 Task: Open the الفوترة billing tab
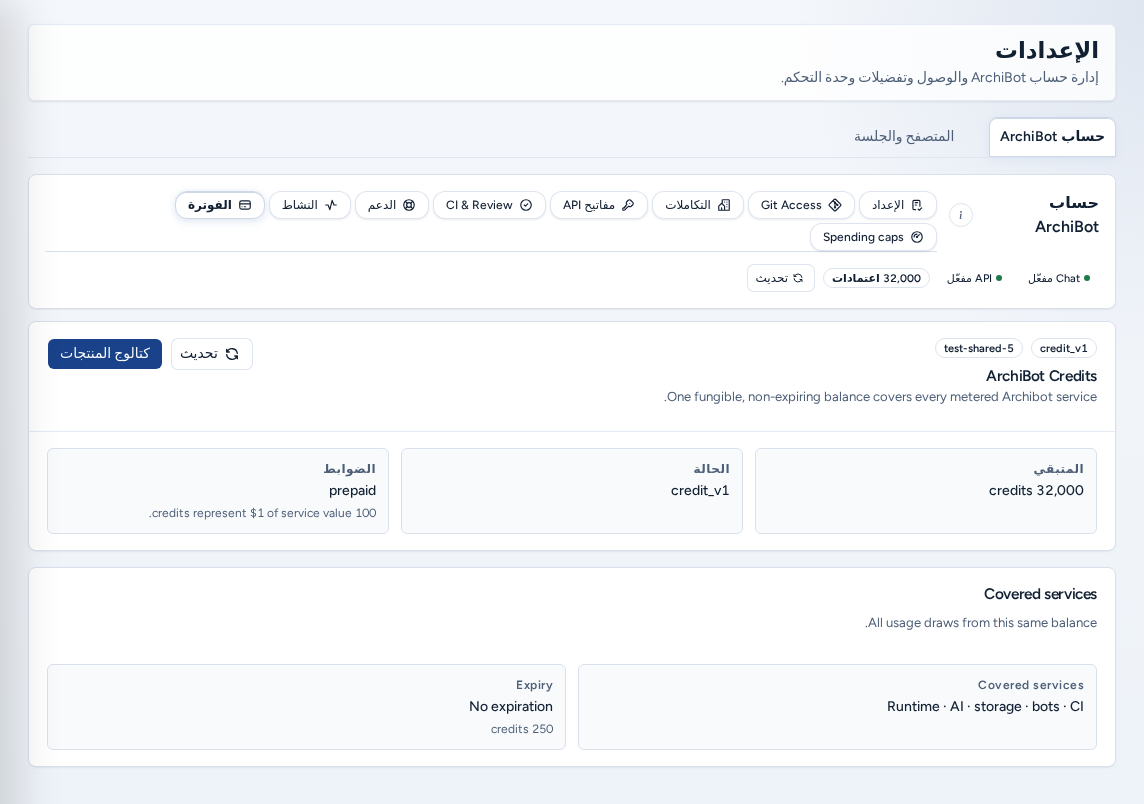[x=220, y=205]
